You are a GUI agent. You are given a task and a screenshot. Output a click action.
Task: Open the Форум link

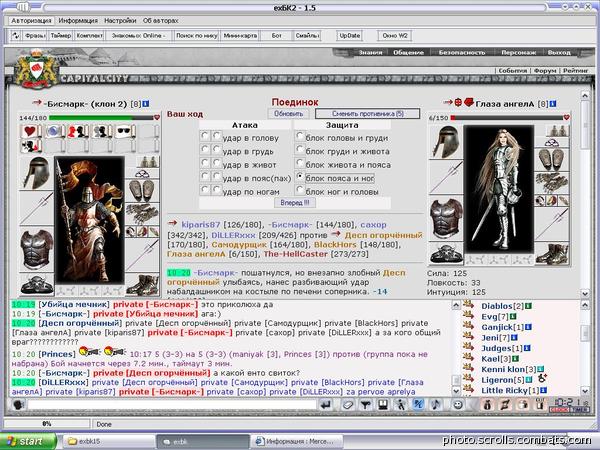545,71
